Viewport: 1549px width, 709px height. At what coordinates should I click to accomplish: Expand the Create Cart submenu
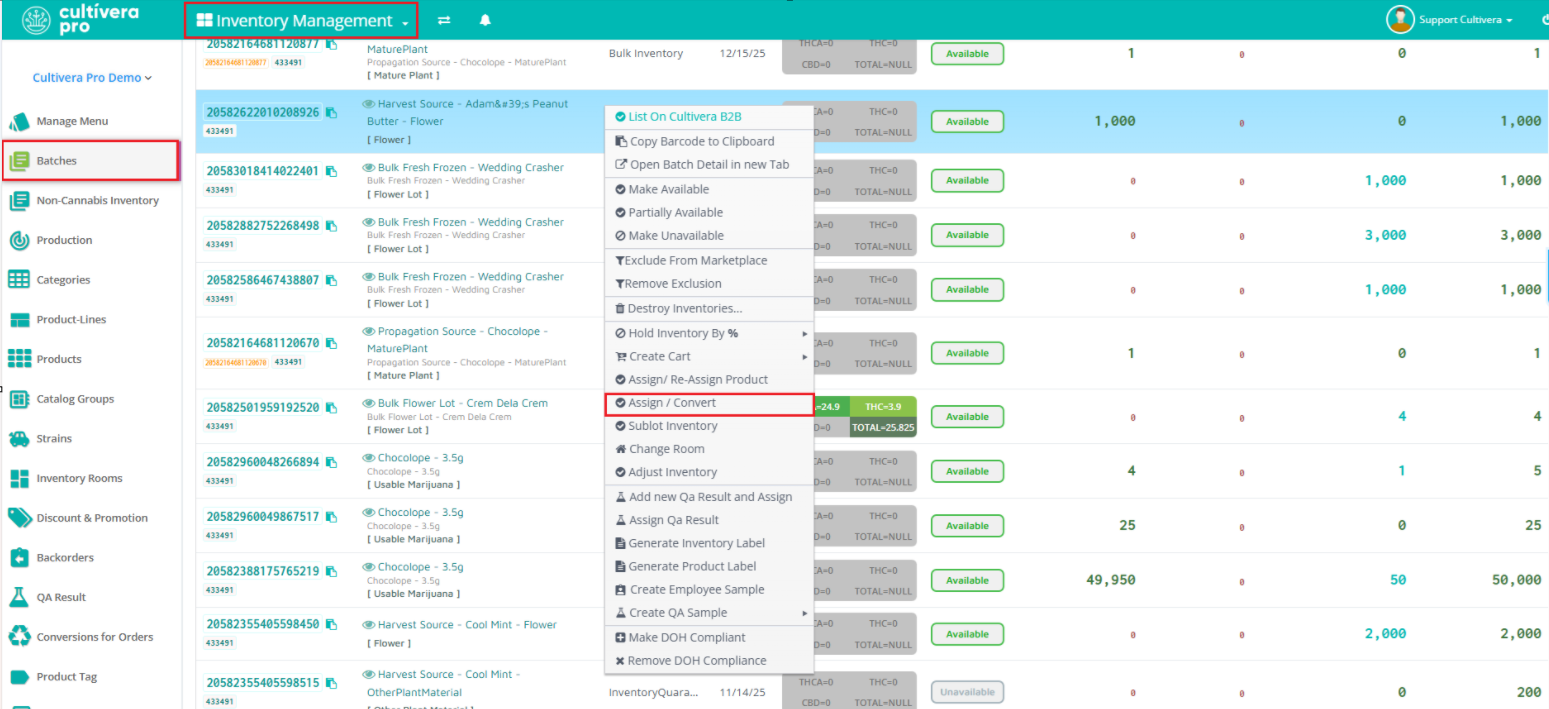[x=709, y=356]
